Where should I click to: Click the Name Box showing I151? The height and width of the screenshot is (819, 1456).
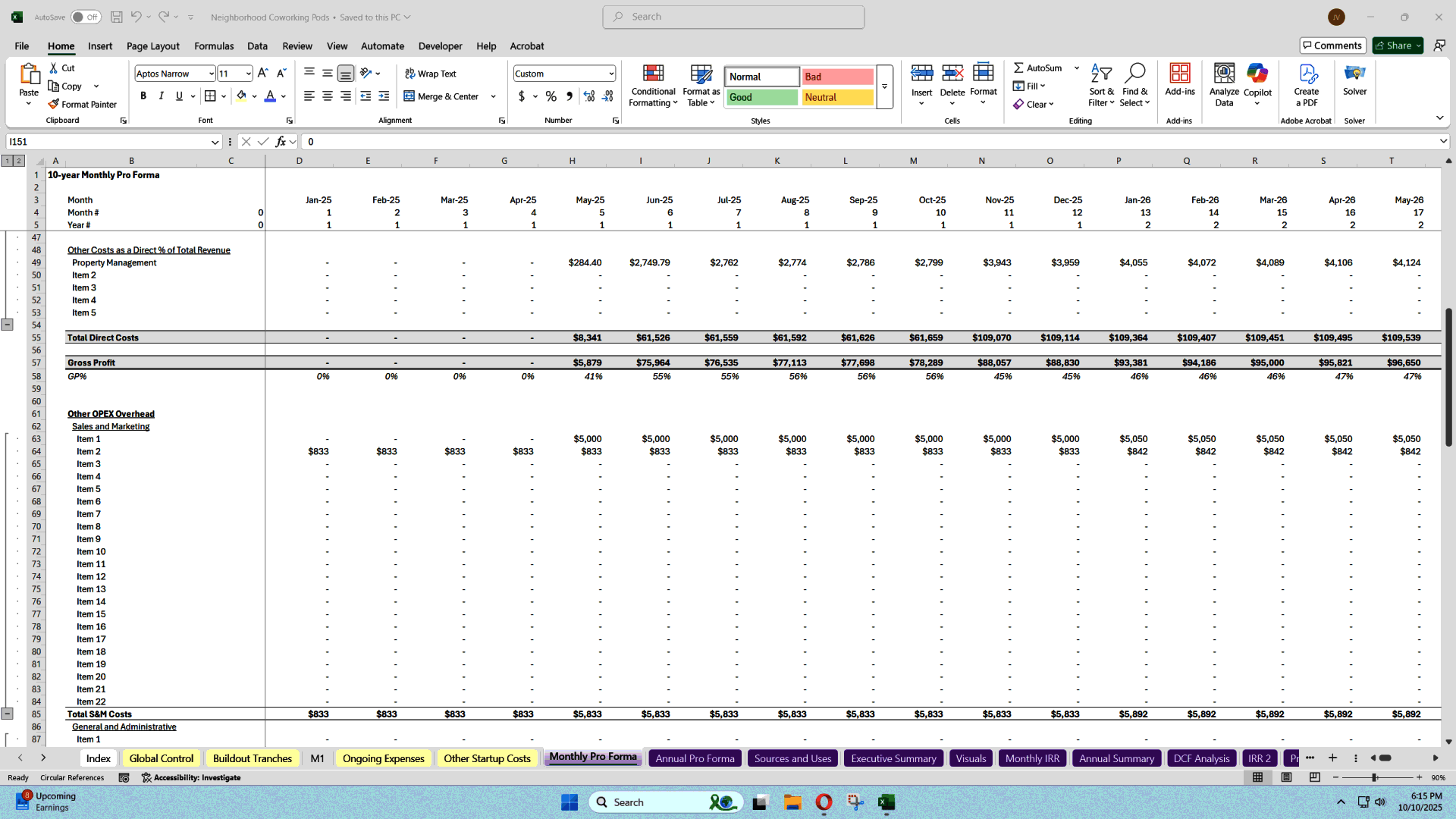coord(106,142)
